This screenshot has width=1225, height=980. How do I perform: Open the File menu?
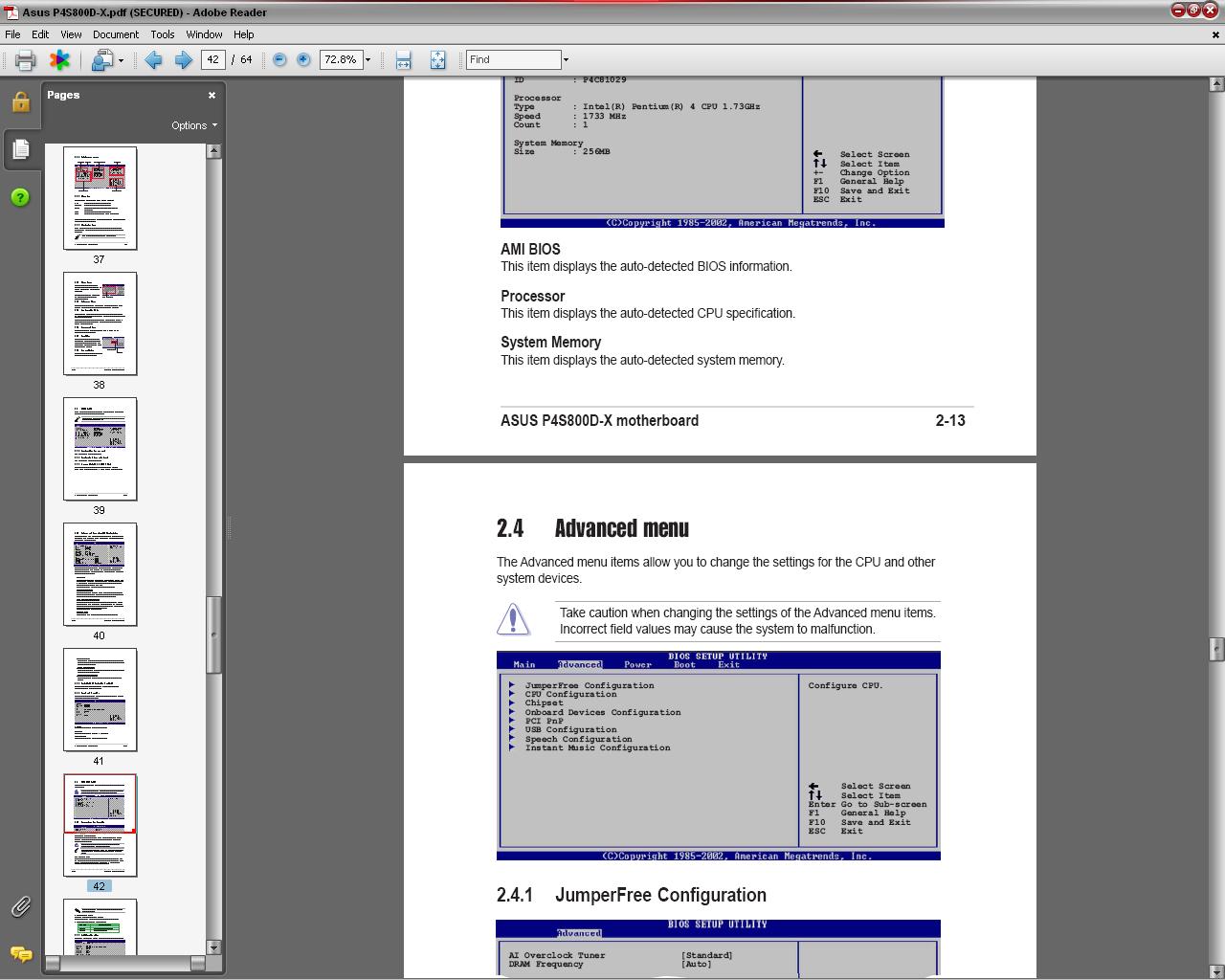tap(12, 34)
